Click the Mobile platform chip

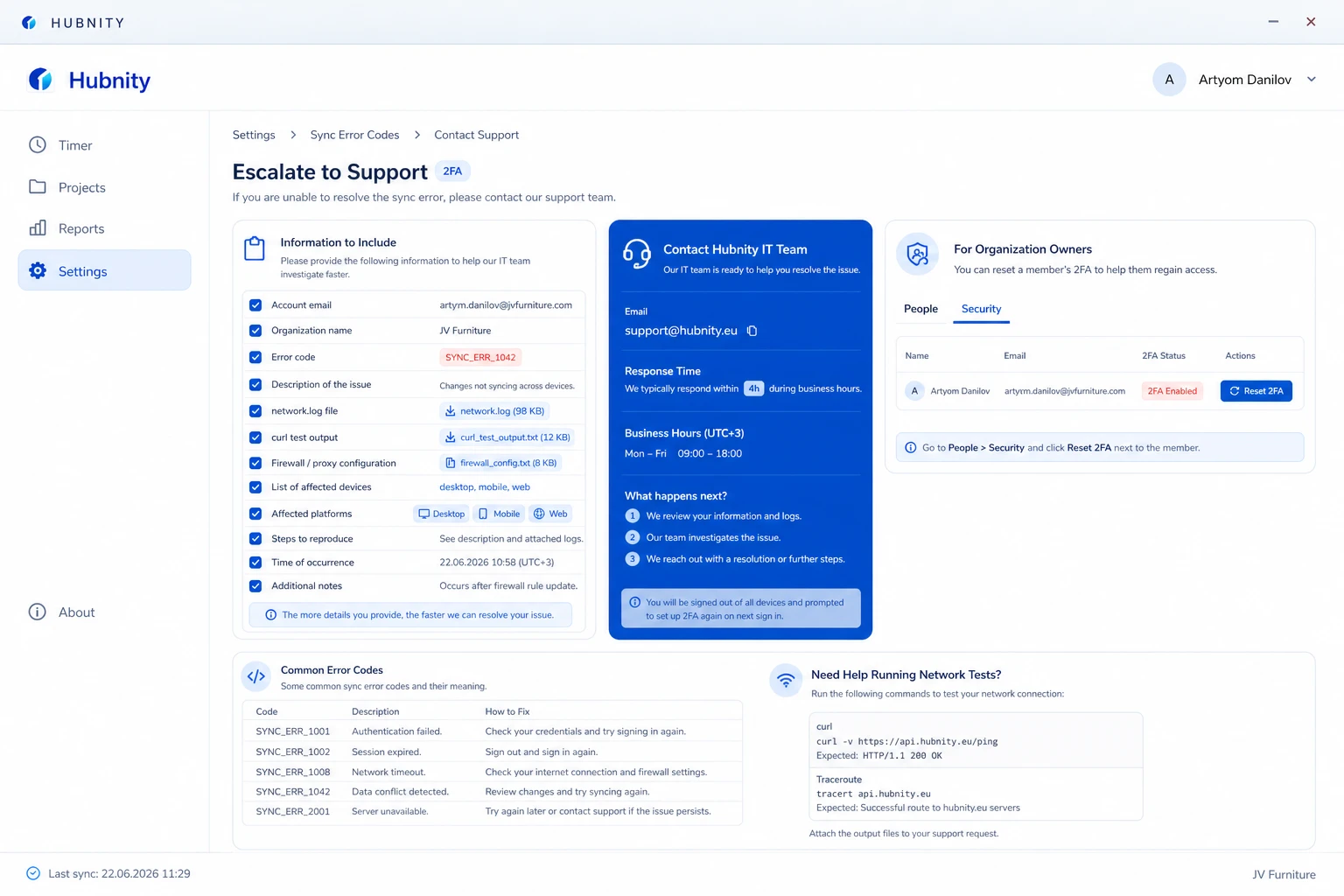point(499,514)
